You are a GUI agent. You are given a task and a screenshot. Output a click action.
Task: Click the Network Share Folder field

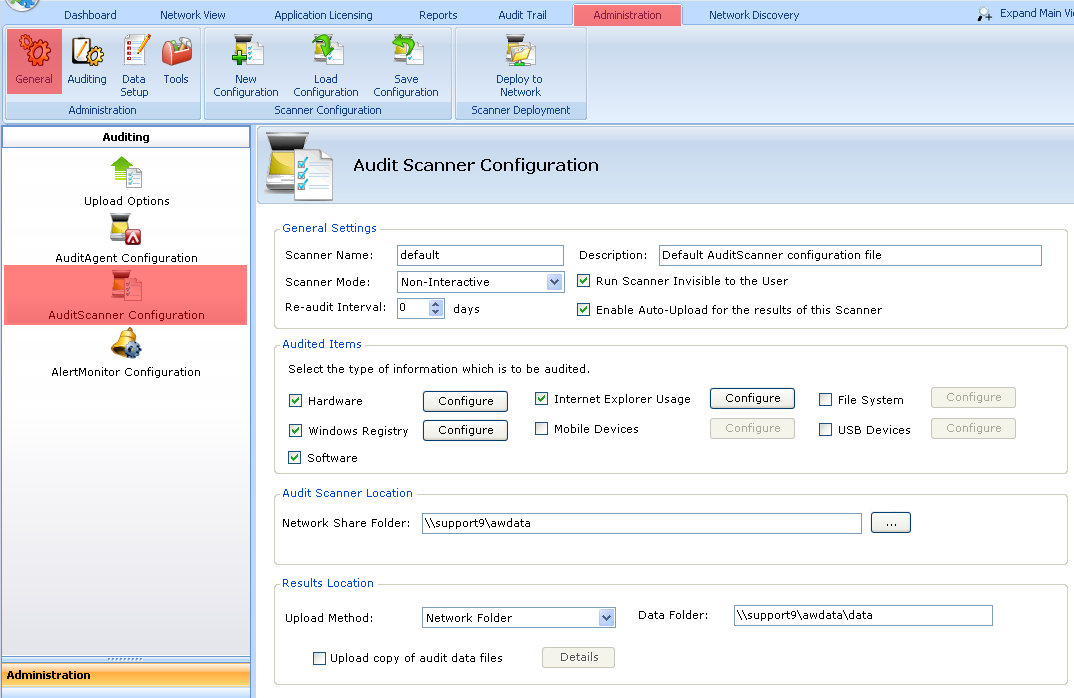(642, 523)
